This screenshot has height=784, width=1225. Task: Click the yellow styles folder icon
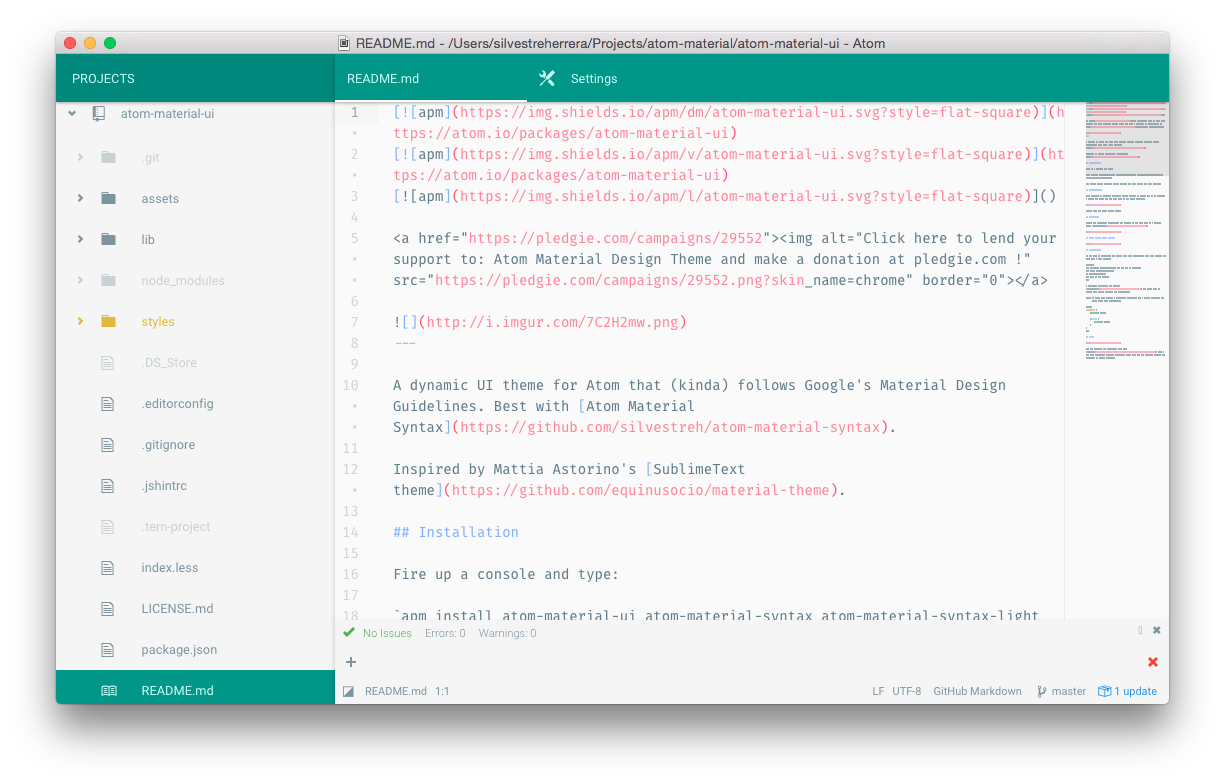click(108, 322)
